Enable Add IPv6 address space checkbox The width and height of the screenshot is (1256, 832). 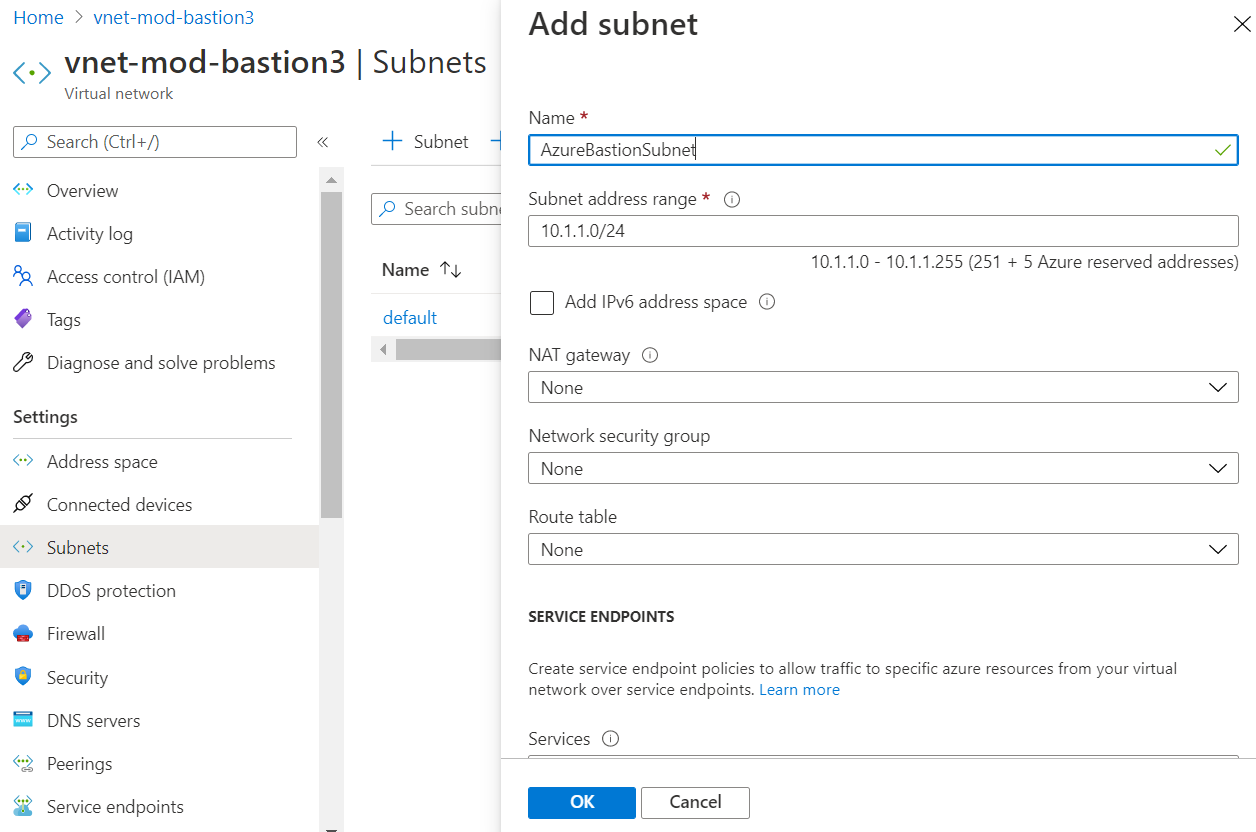(x=542, y=302)
